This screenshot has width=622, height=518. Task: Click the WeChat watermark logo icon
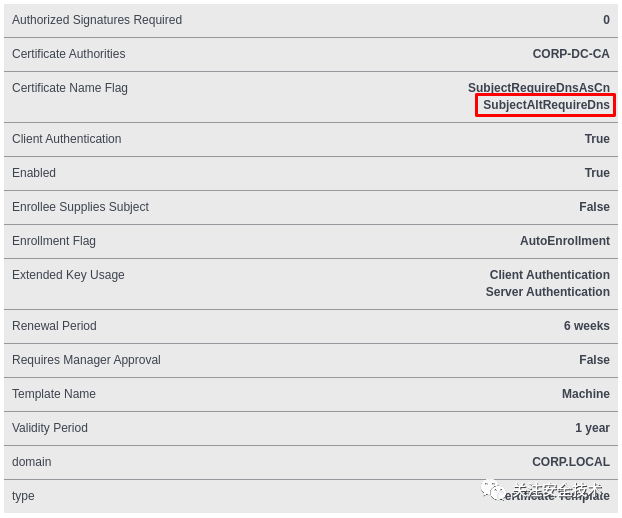(493, 490)
